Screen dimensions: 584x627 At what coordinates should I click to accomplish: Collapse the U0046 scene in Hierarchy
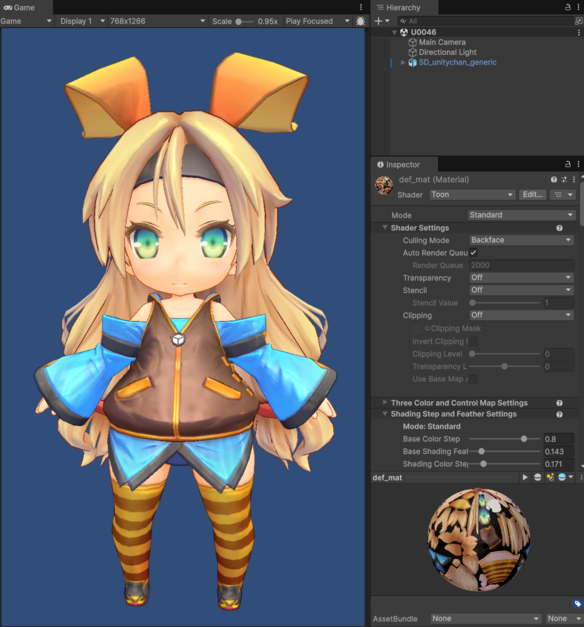coord(394,32)
